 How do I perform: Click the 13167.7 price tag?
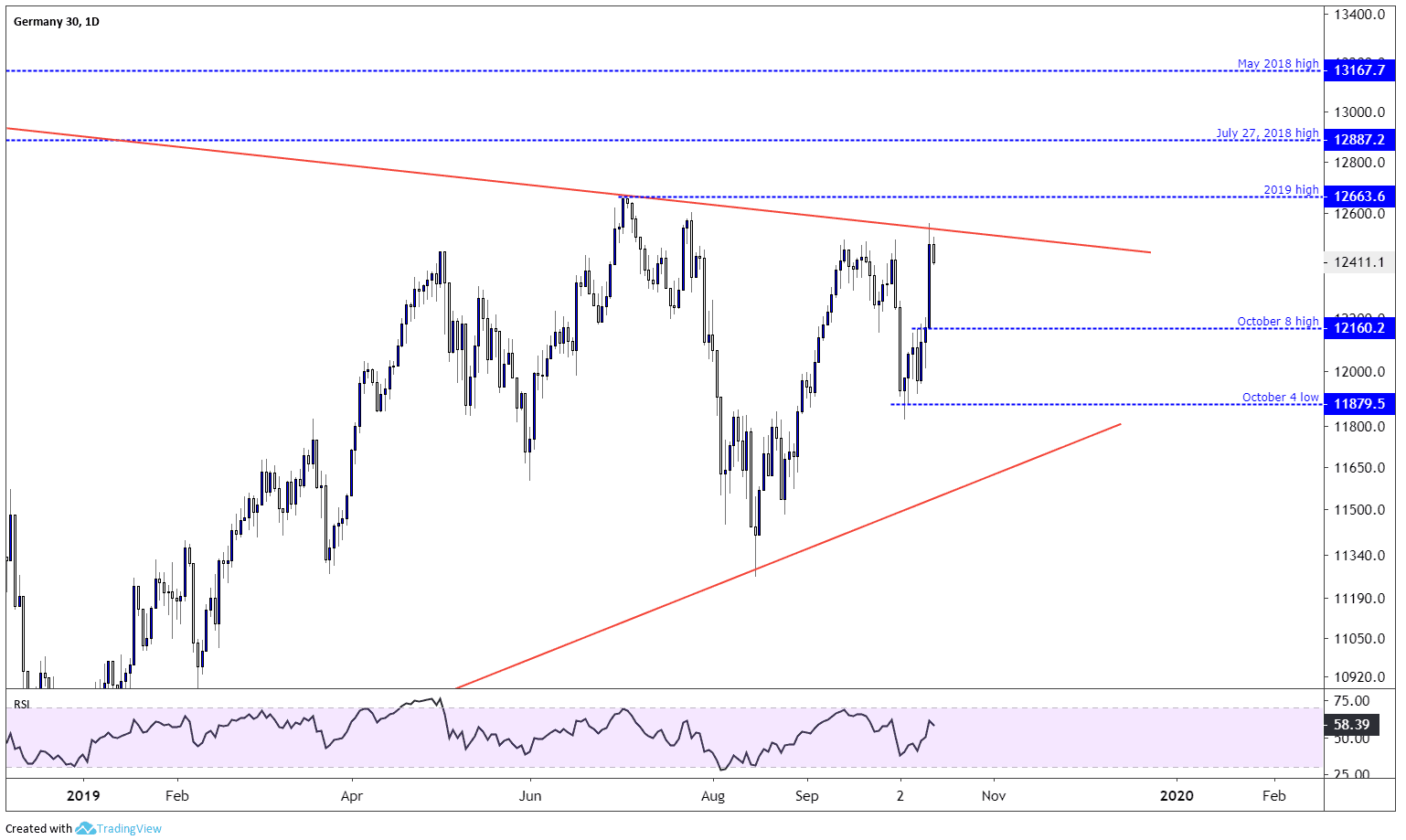[x=1359, y=70]
